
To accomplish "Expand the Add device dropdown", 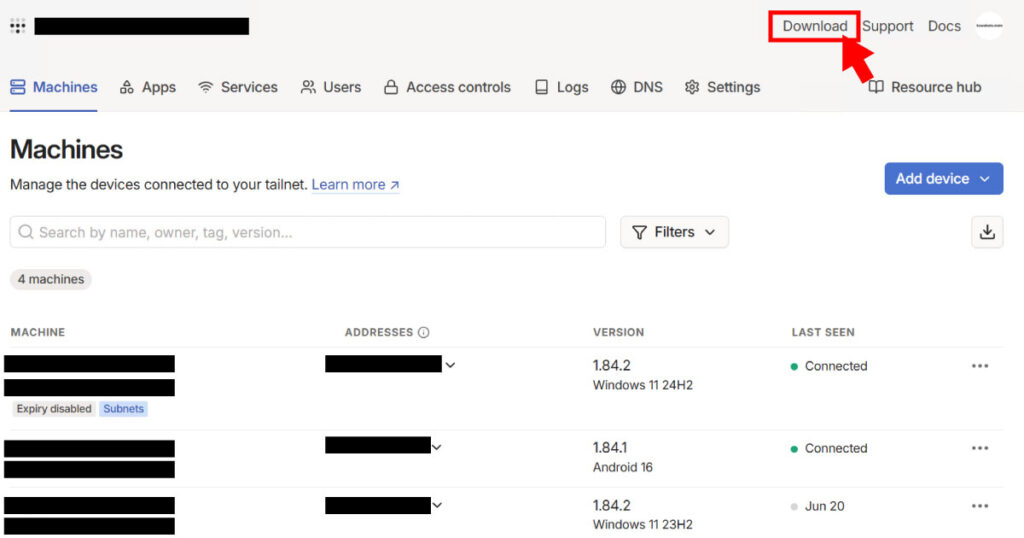I will click(943, 178).
